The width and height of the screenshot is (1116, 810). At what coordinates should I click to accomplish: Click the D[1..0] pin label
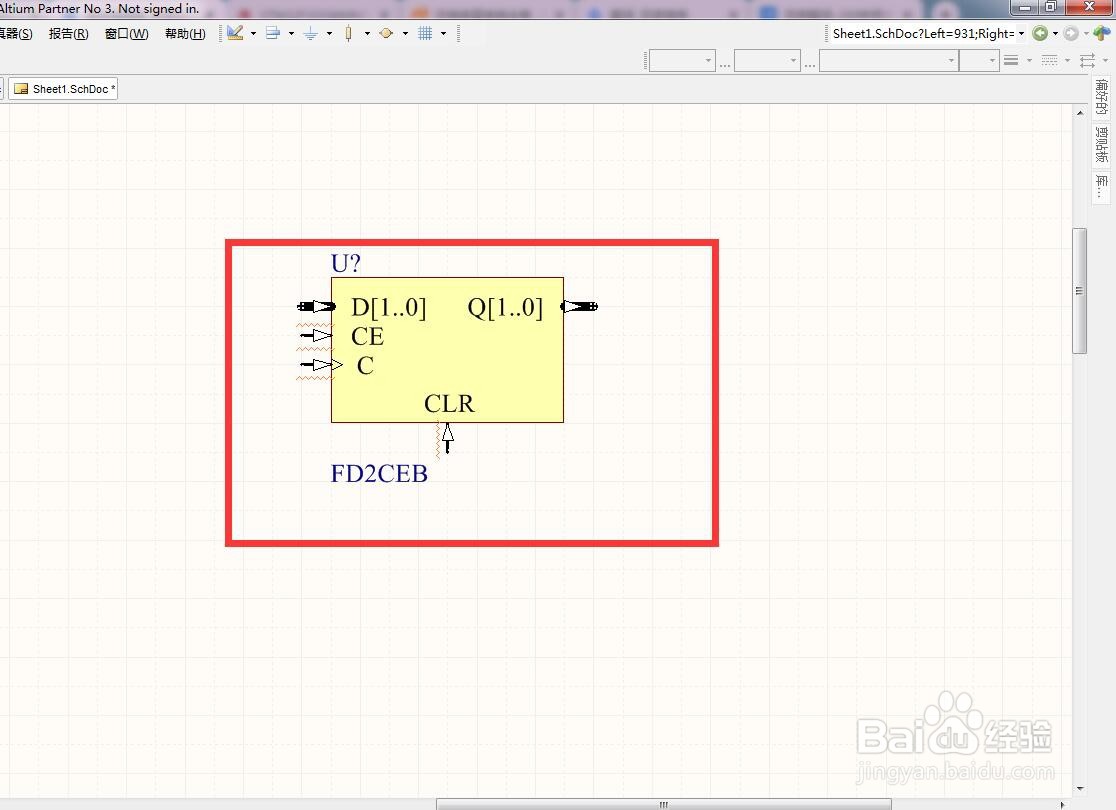[x=389, y=307]
